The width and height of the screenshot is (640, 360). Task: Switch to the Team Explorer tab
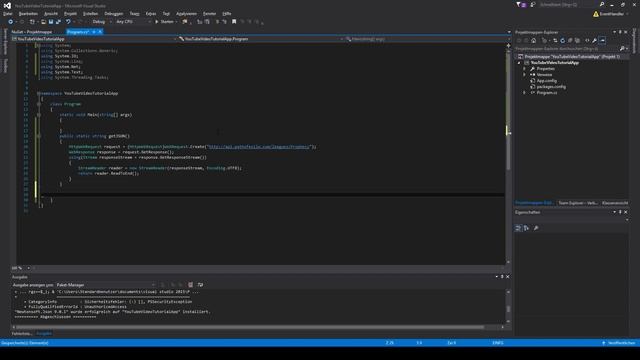tap(578, 203)
